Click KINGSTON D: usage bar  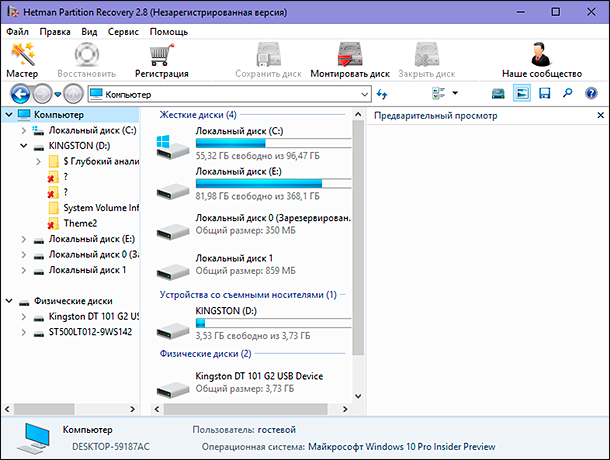pyautogui.click(x=273, y=323)
